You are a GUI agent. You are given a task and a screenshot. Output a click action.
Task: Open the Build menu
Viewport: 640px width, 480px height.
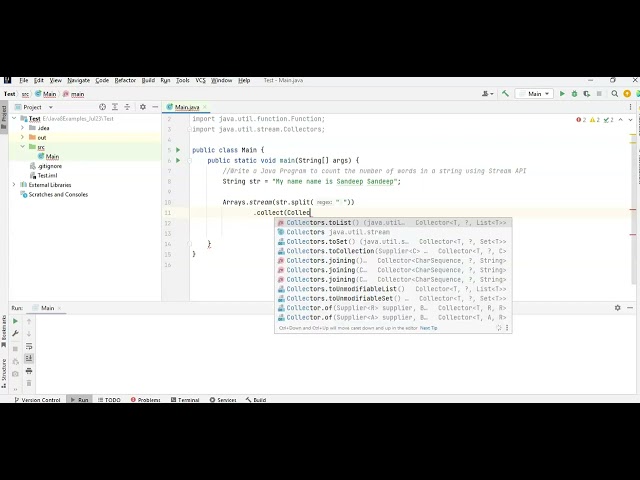(148, 80)
